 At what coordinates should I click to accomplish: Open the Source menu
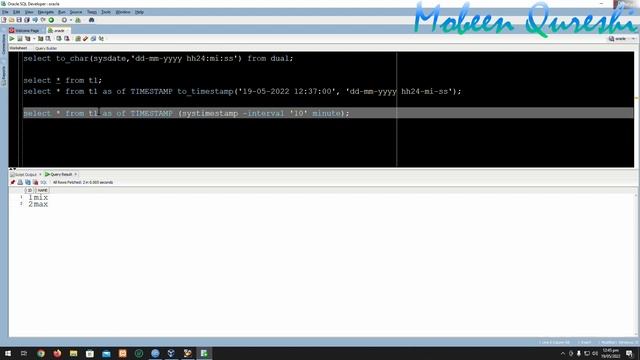pyautogui.click(x=76, y=12)
